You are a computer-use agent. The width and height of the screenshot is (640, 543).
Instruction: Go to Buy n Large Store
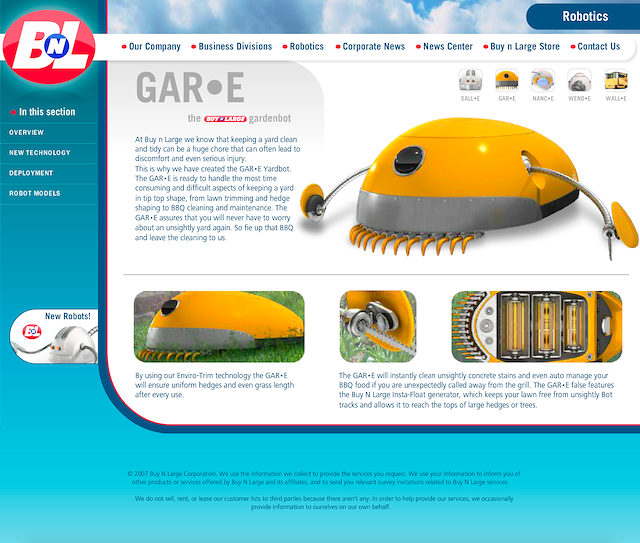click(x=522, y=47)
